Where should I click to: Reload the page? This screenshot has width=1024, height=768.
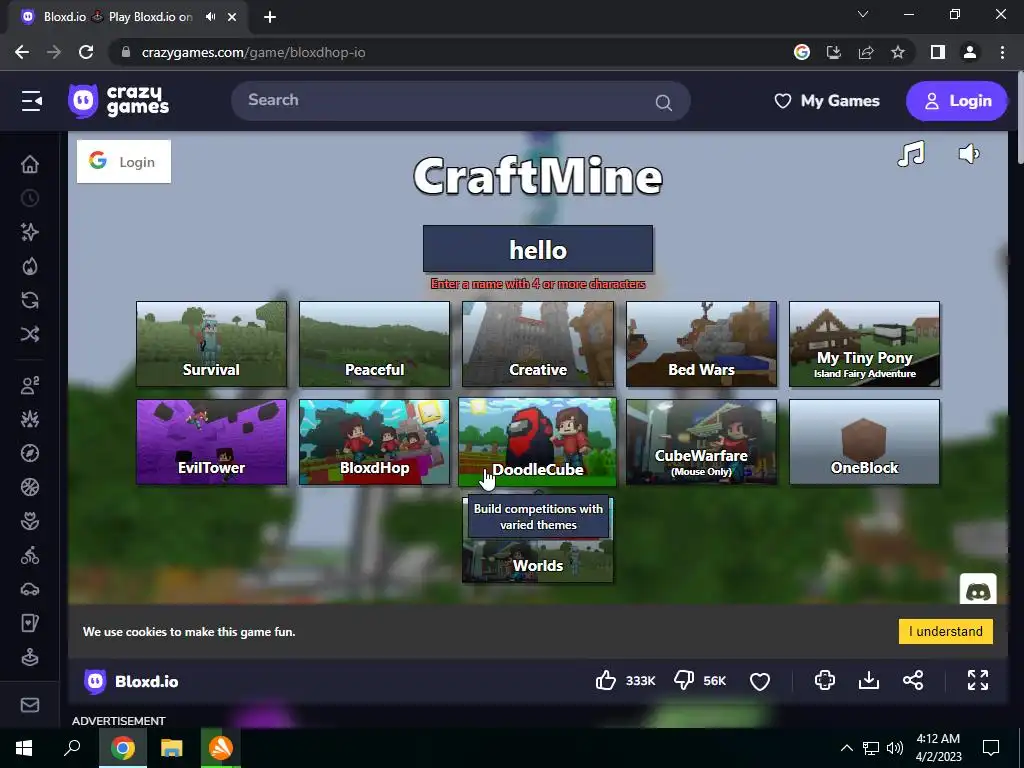pos(86,52)
